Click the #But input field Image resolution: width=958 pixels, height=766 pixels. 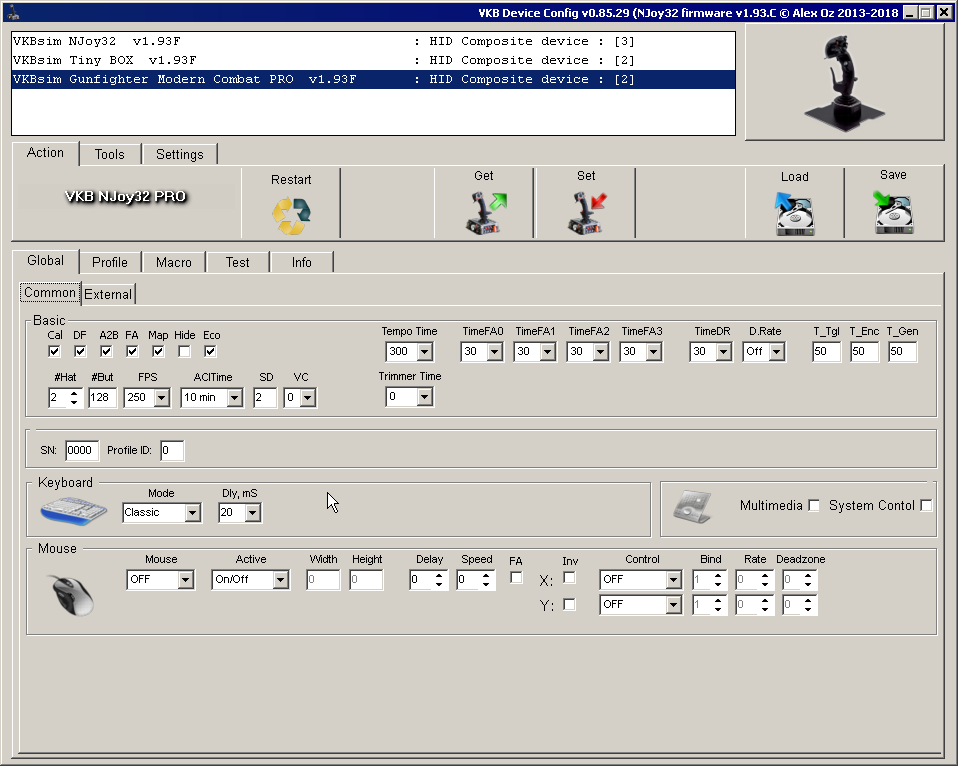pos(102,398)
